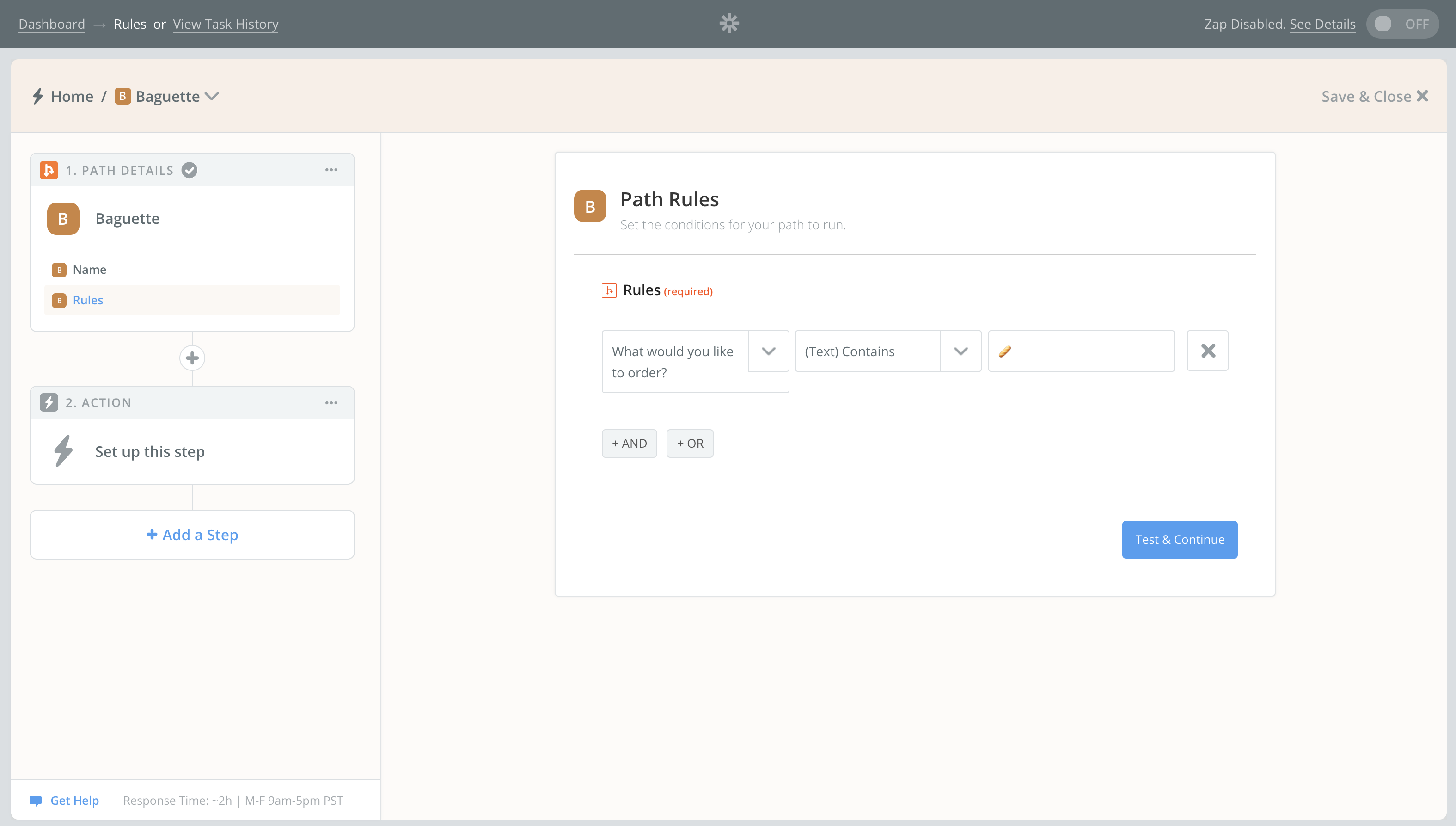This screenshot has height=826, width=1456.
Task: Click the Test & Continue button
Action: [1180, 539]
